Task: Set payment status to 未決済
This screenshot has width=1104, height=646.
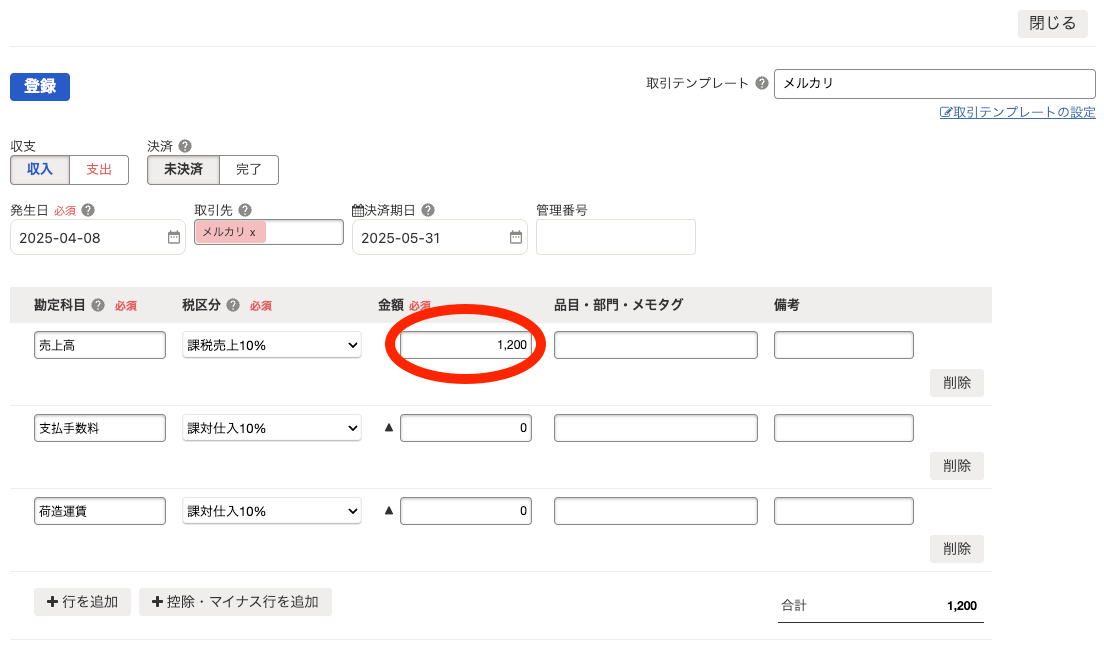Action: tap(181, 169)
